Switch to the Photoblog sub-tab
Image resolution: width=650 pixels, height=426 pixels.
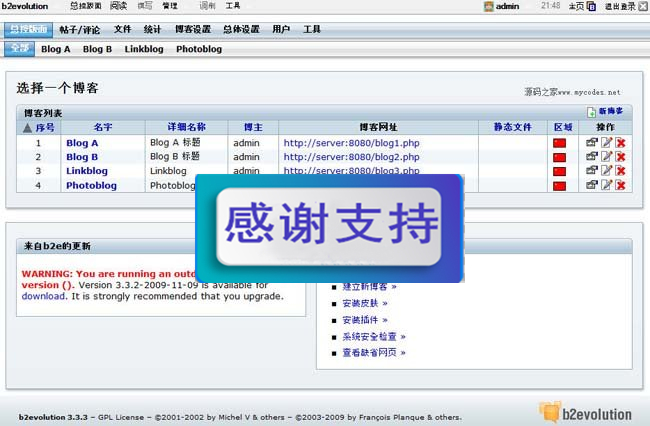pos(199,49)
